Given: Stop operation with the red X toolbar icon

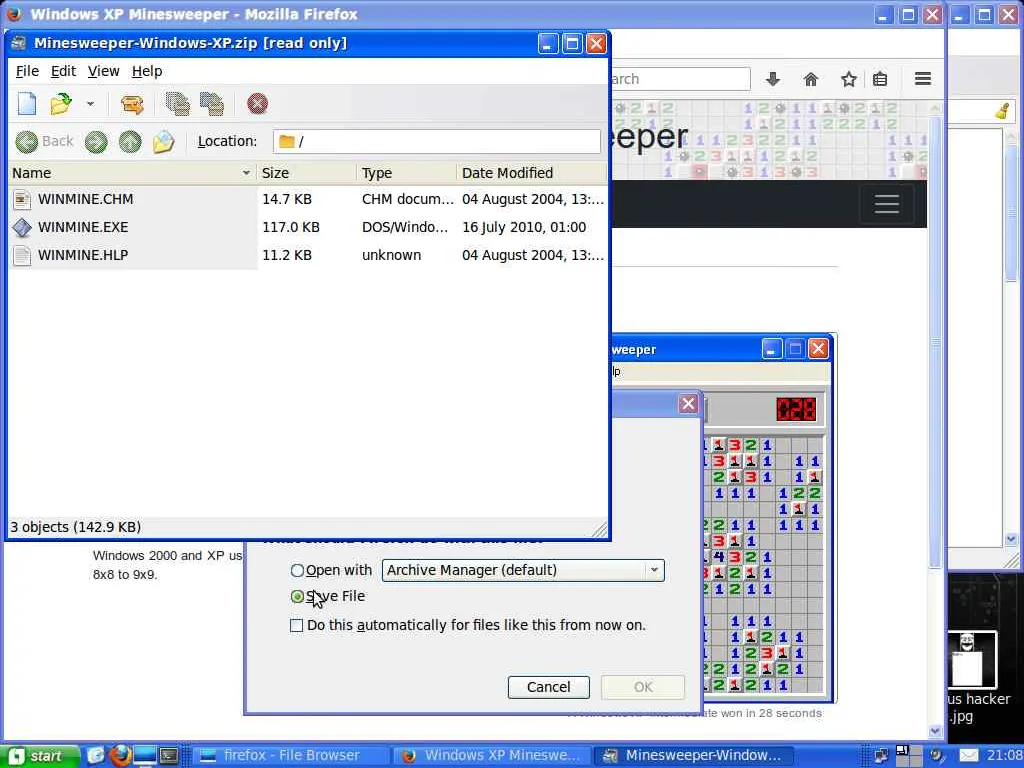Looking at the screenshot, I should pos(257,104).
